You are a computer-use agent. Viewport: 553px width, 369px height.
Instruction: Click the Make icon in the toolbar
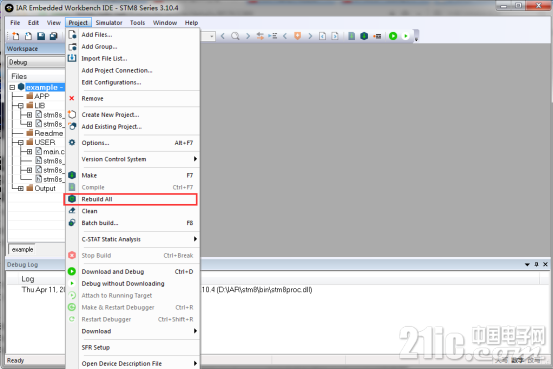(364, 36)
